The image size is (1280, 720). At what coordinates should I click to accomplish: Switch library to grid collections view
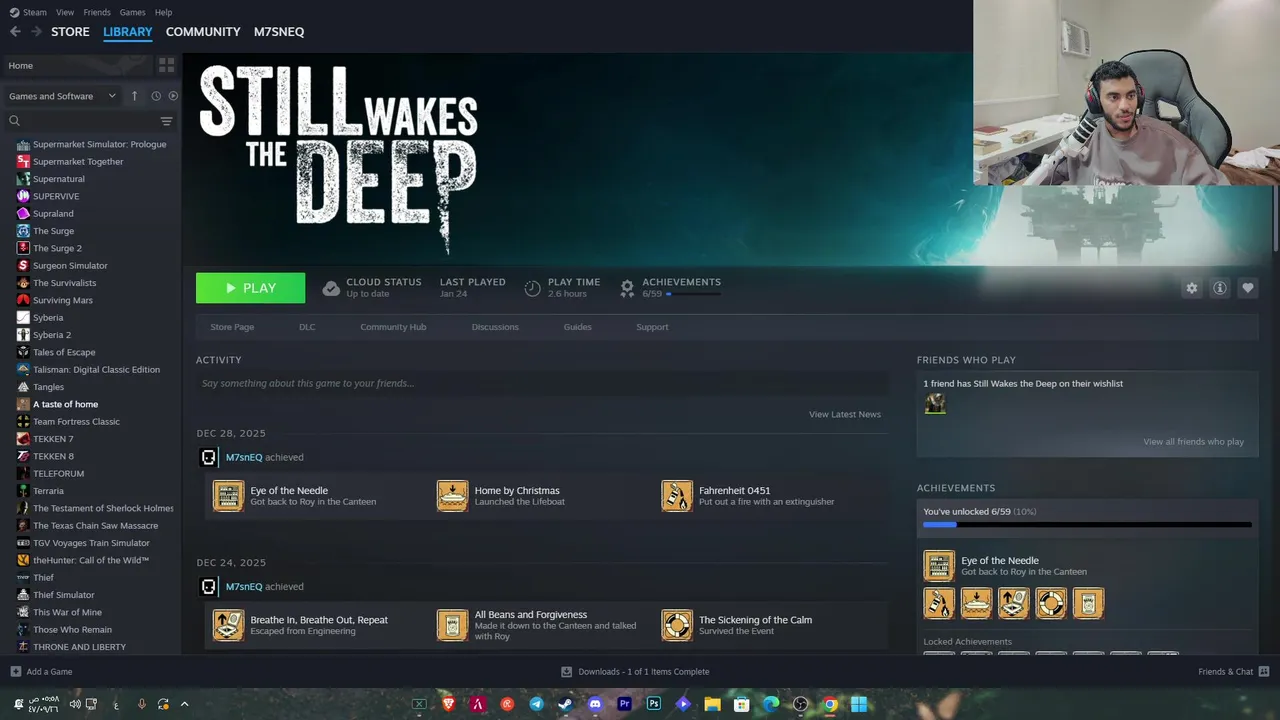pyautogui.click(x=166, y=65)
